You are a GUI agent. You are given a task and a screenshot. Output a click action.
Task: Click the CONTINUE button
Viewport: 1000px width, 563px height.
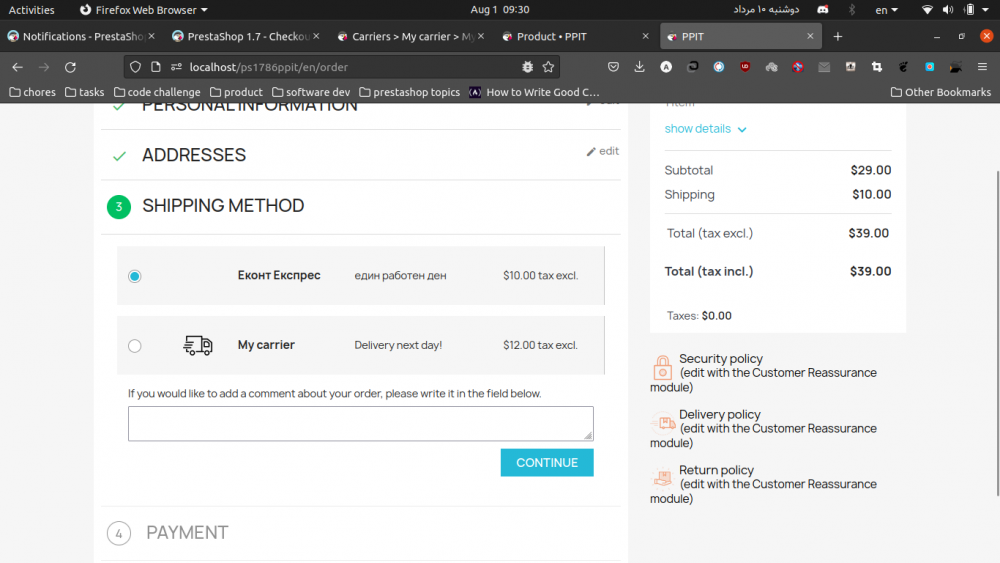pyautogui.click(x=547, y=463)
